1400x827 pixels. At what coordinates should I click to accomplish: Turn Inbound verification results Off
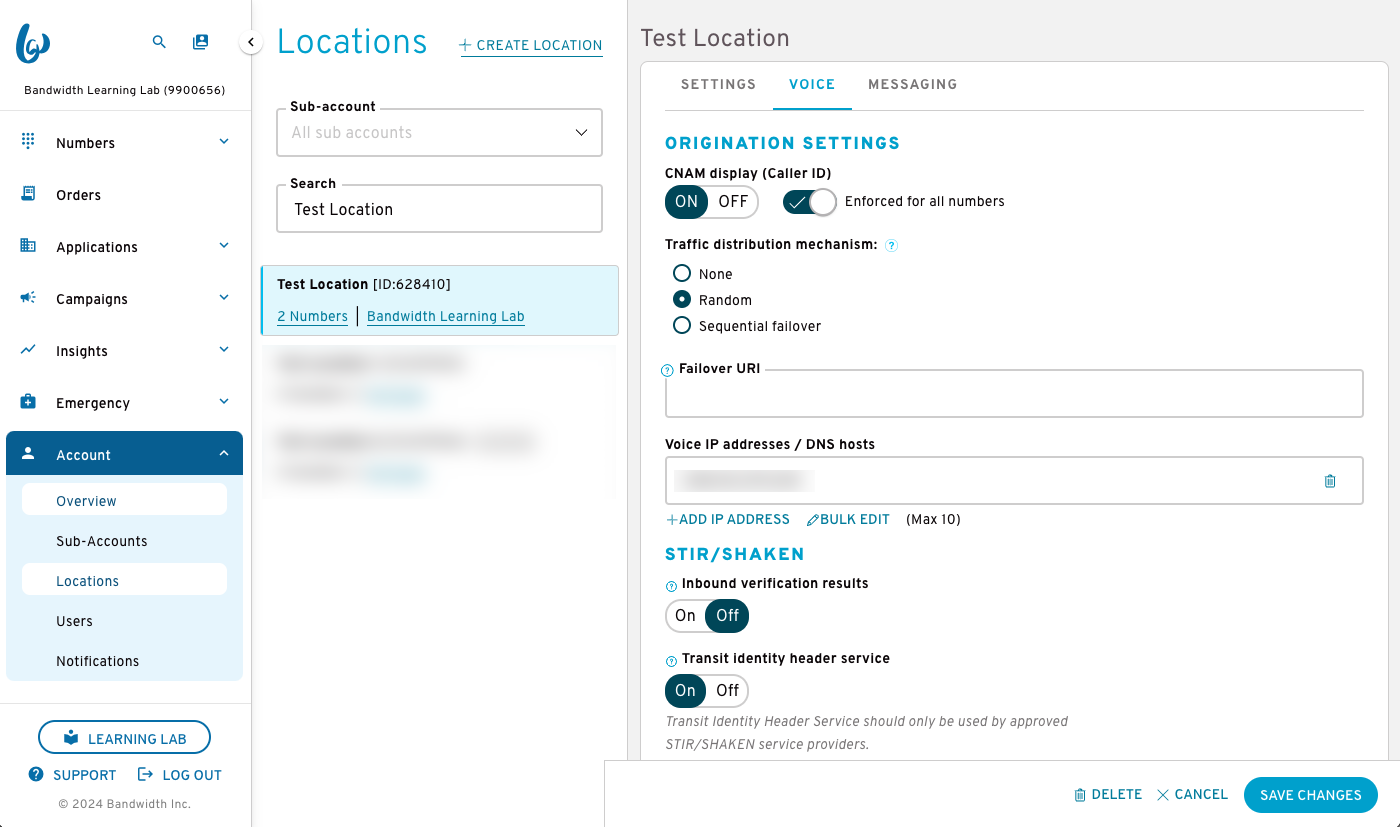point(728,616)
